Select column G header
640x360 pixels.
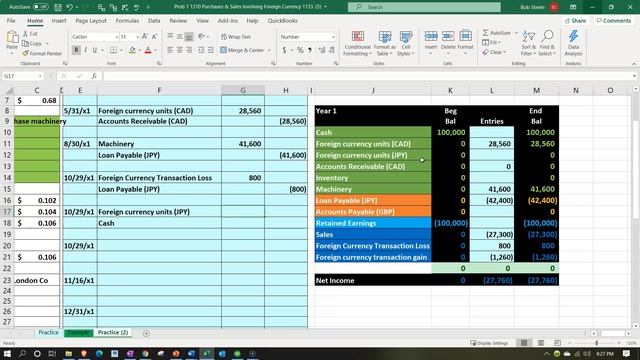click(243, 90)
